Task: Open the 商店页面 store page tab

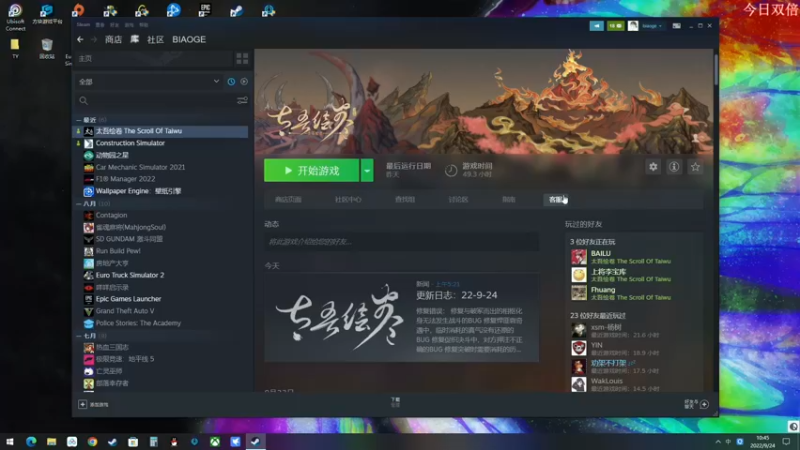Action: tap(288, 199)
